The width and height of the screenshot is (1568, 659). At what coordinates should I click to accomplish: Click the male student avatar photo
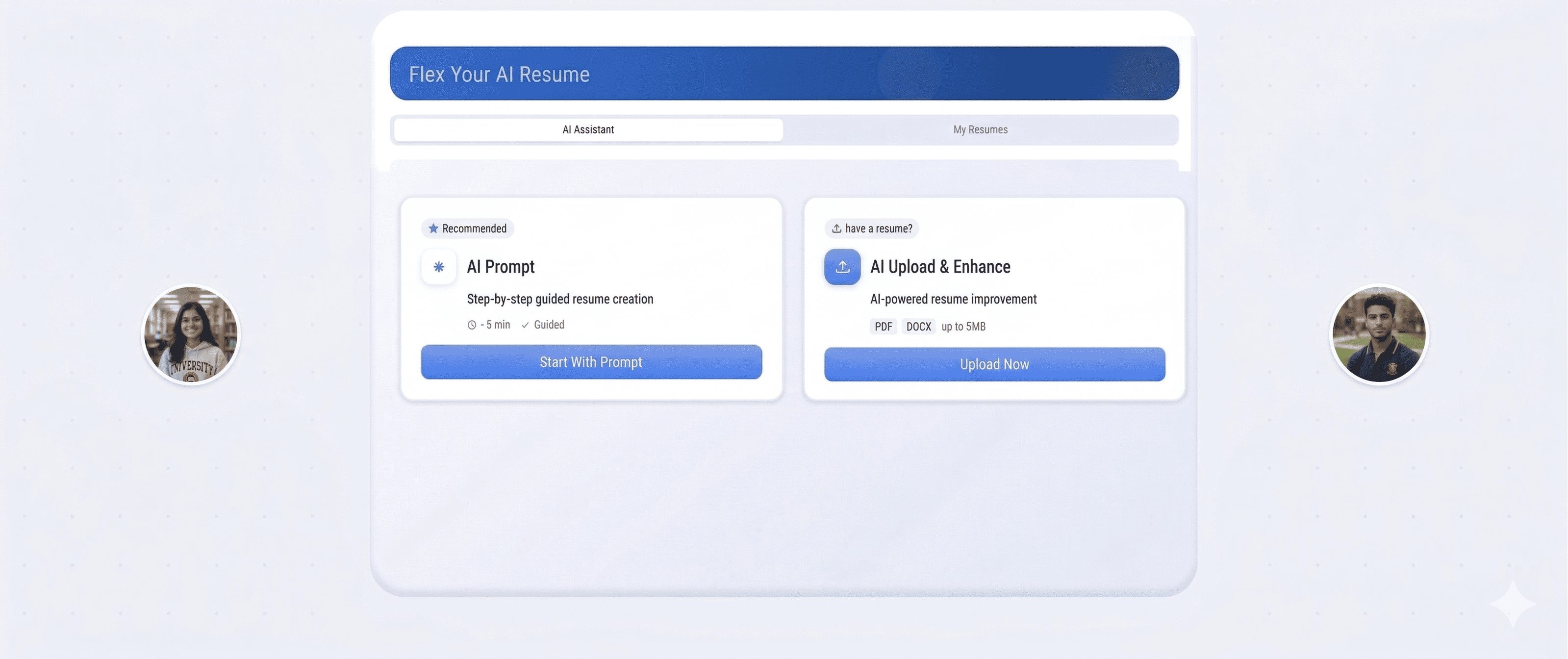pyautogui.click(x=1379, y=335)
